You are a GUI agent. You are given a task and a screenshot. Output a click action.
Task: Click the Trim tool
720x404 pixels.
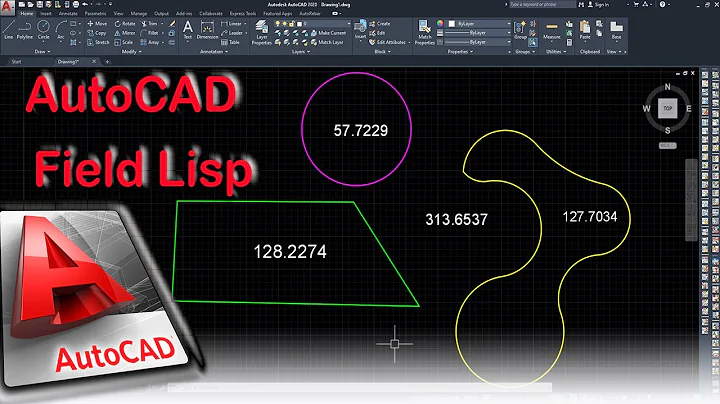[x=149, y=23]
